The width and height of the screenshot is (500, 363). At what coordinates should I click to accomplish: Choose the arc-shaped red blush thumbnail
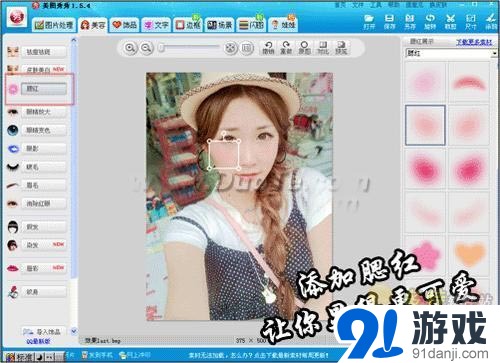[x=469, y=82]
